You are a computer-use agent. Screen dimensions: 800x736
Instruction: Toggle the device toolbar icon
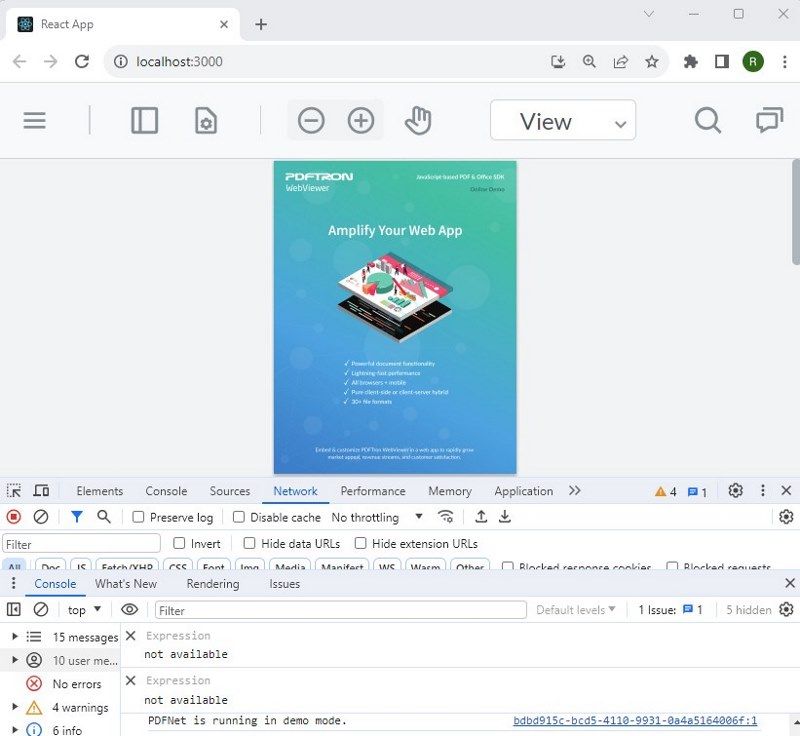41,491
